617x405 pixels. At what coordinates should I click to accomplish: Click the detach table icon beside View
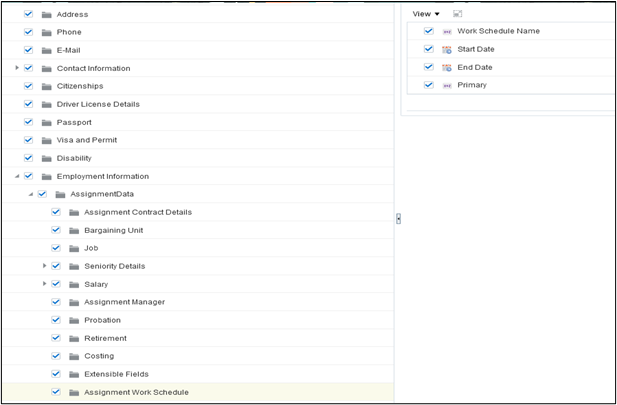coord(457,14)
